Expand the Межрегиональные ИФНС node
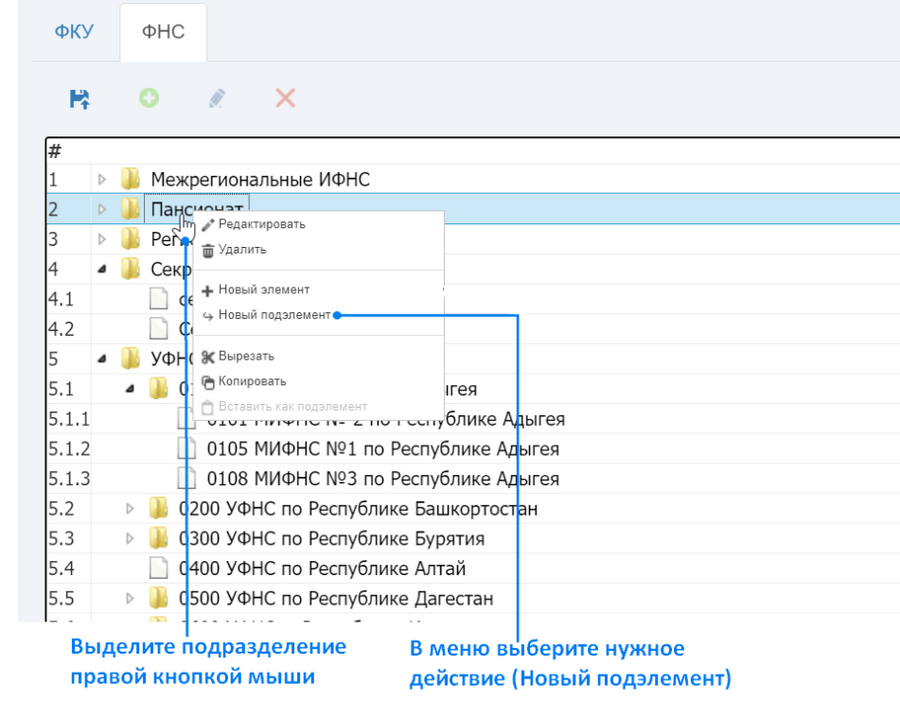 [102, 180]
